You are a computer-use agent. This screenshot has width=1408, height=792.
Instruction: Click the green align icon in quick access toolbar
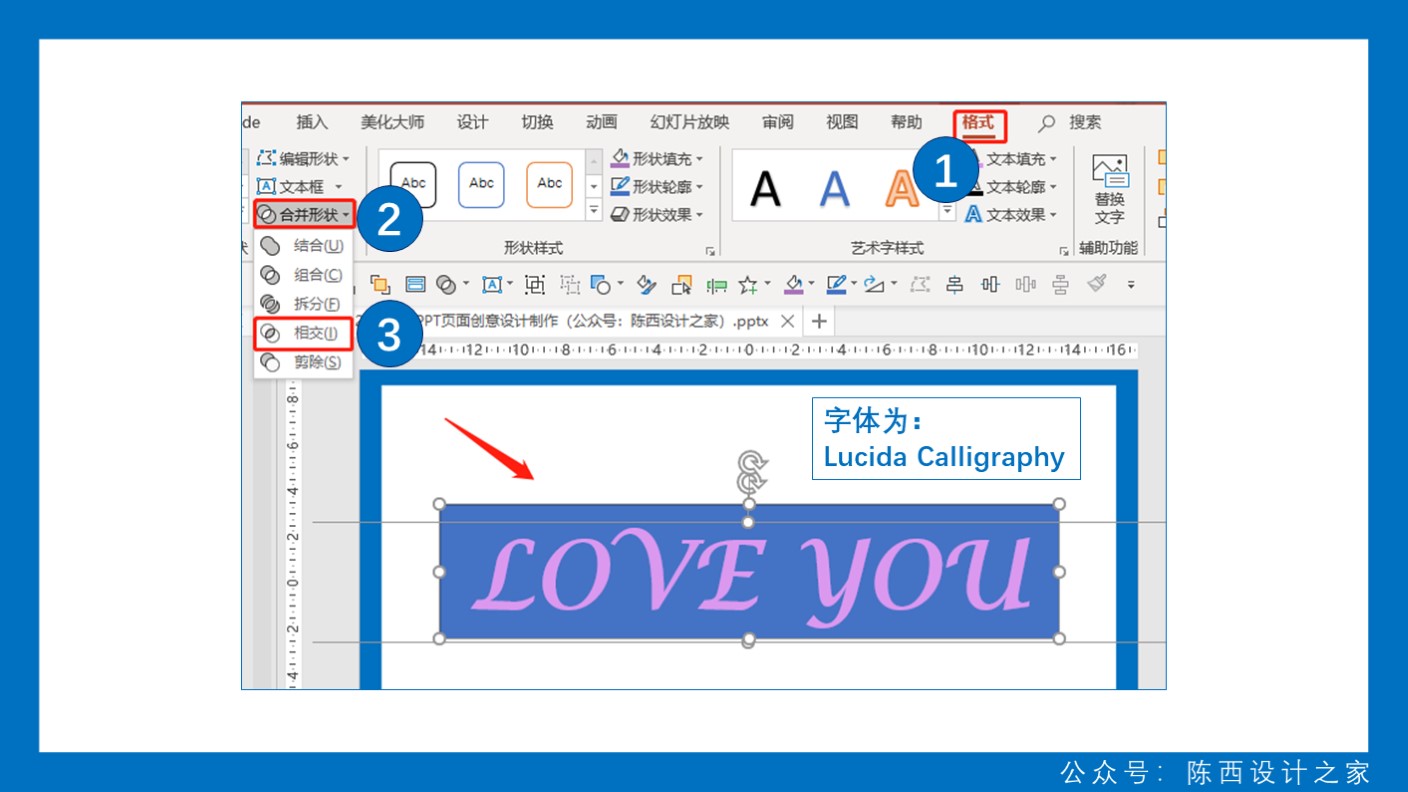pyautogui.click(x=717, y=286)
